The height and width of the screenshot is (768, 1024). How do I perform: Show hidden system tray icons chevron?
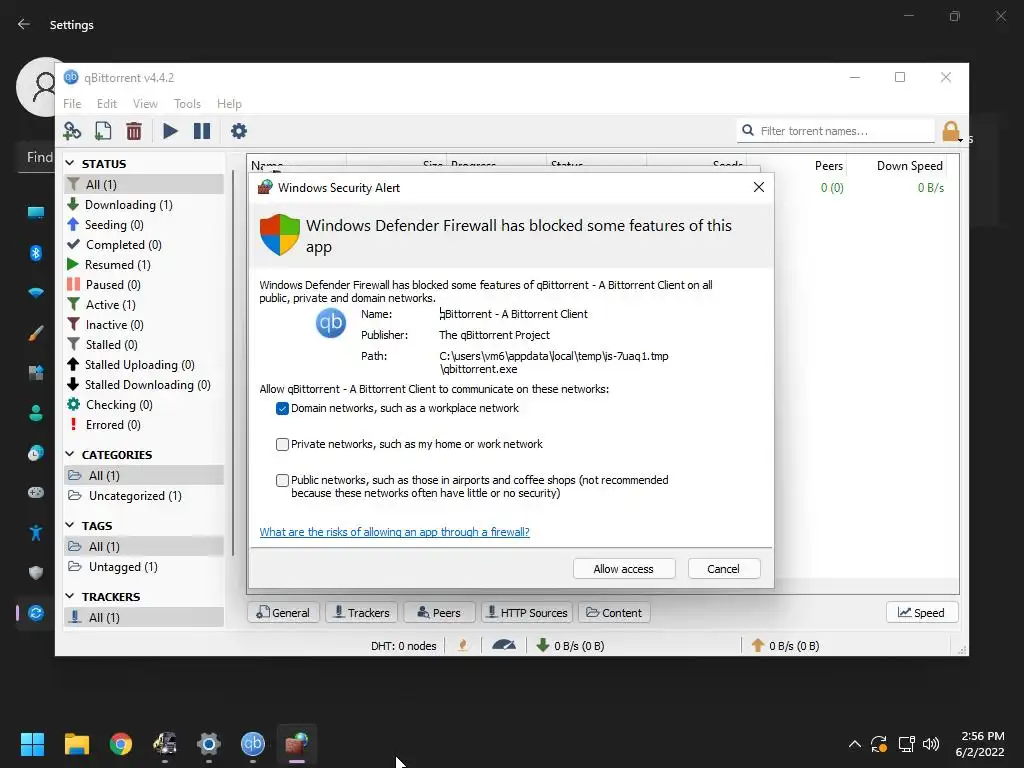[854, 744]
